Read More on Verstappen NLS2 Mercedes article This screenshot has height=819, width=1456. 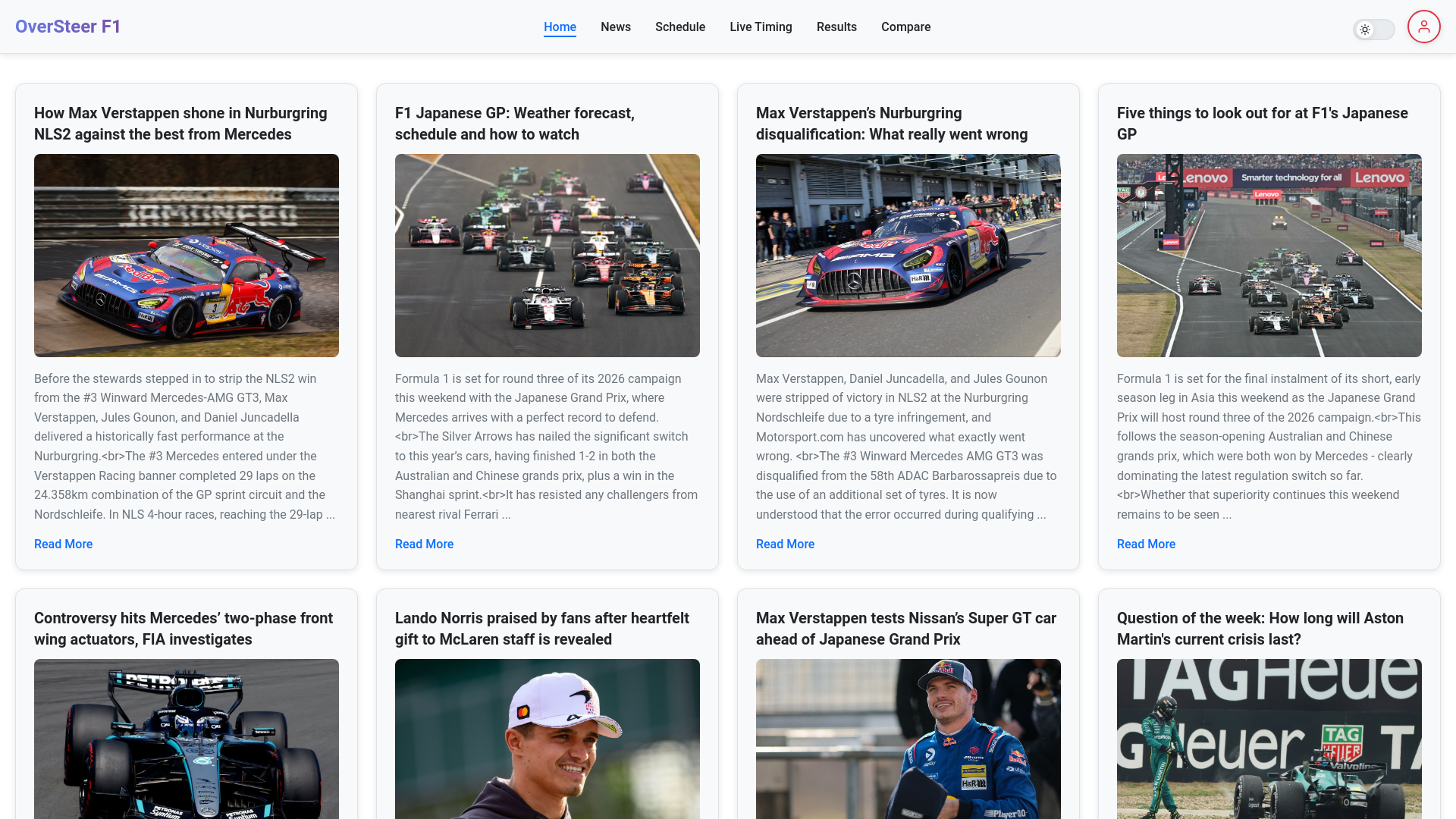63,544
